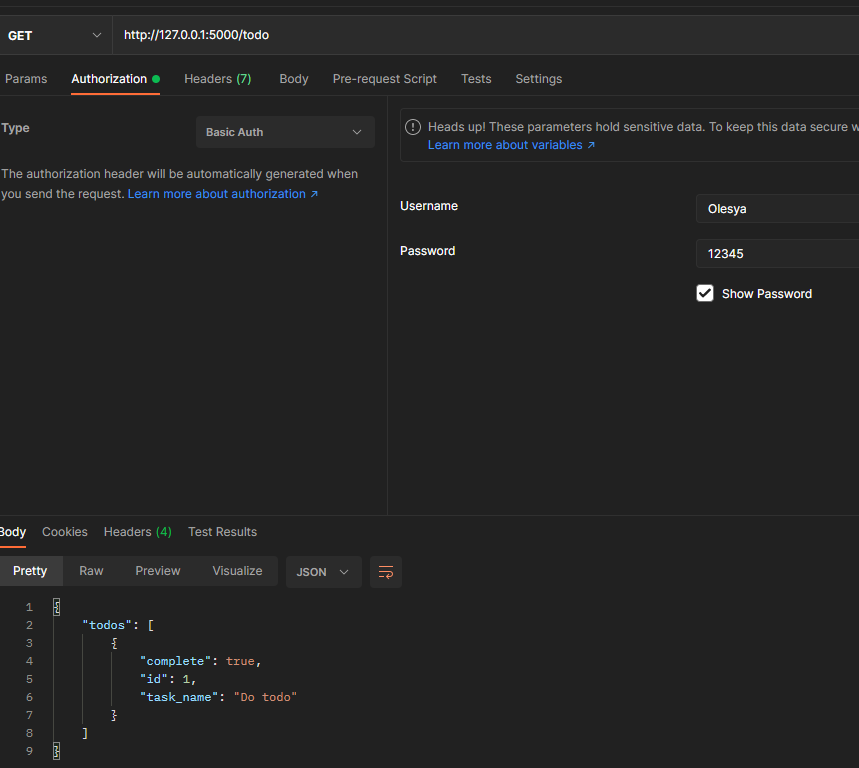Viewport: 859px width, 768px height.
Task: Open the request method dropdown chevron
Action: pos(96,35)
